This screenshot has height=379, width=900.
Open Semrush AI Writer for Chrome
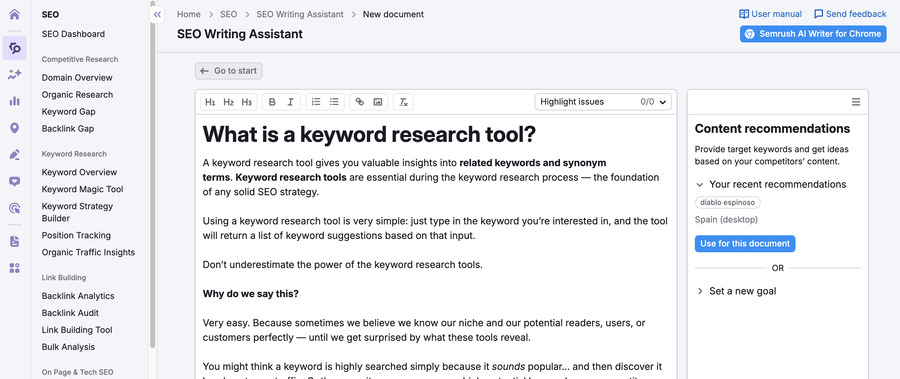tap(813, 34)
